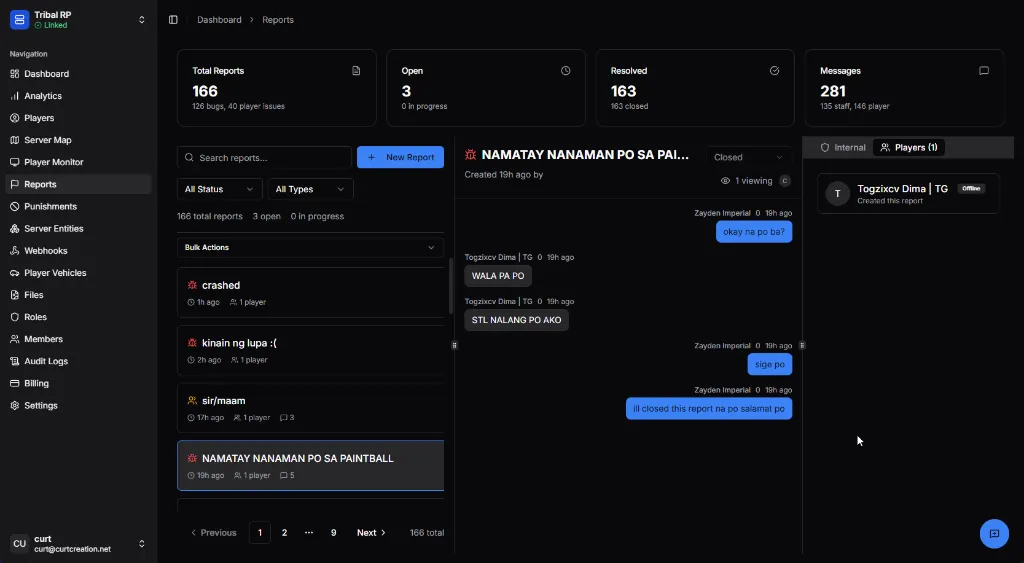Open Dashboard from the navigation sidebar
The image size is (1024, 563).
coord(78,74)
